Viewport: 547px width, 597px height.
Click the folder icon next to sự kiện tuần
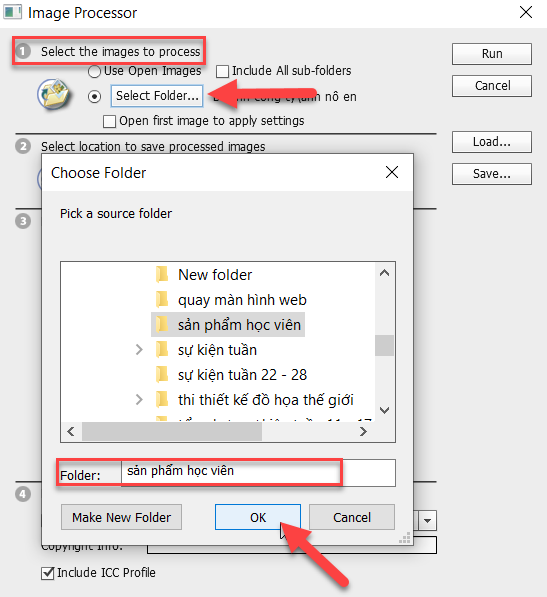tap(162, 350)
